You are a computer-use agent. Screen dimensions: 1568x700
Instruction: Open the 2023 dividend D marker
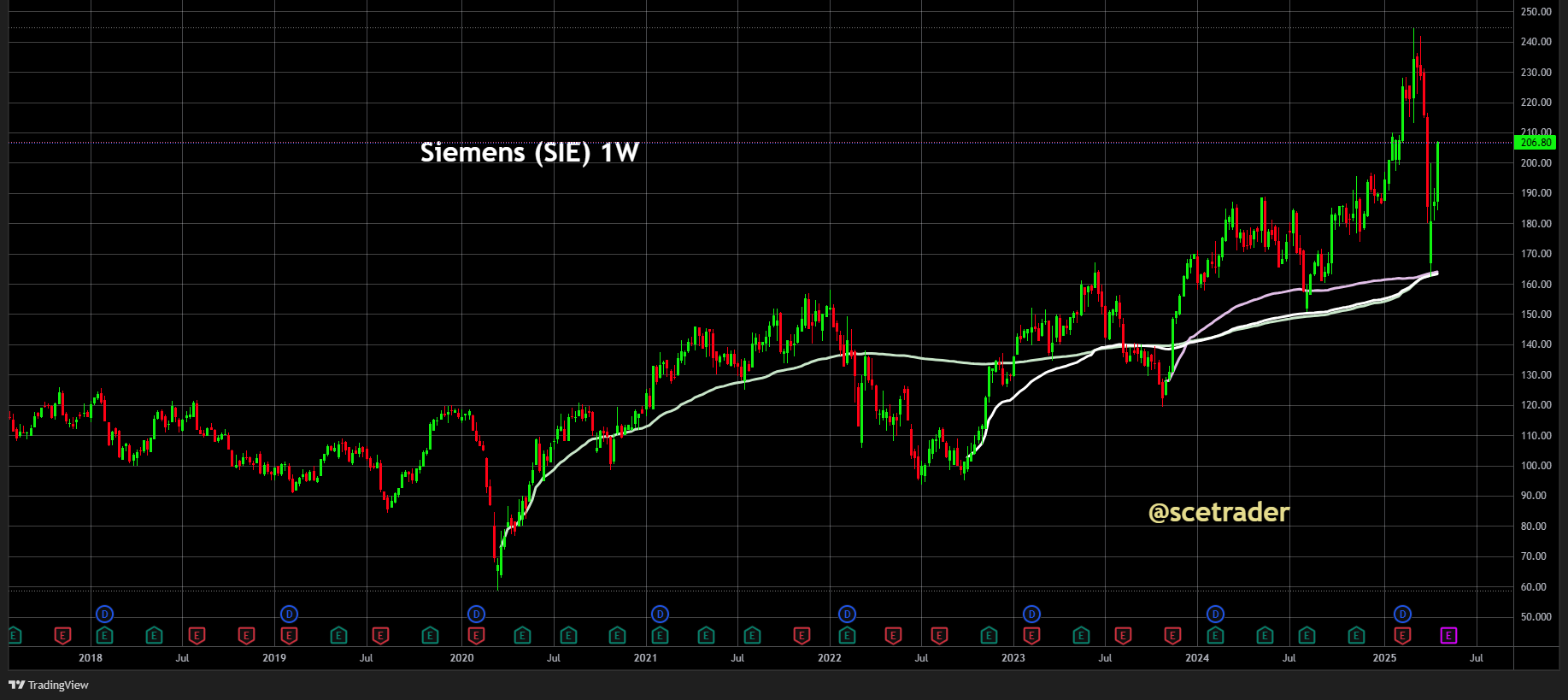tap(1031, 614)
